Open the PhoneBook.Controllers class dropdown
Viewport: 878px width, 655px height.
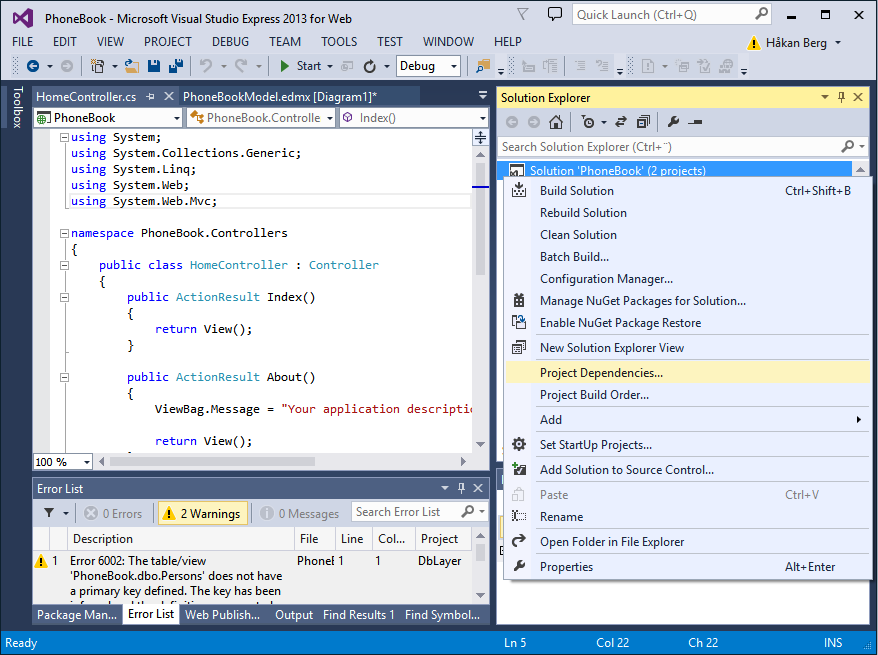coord(330,118)
